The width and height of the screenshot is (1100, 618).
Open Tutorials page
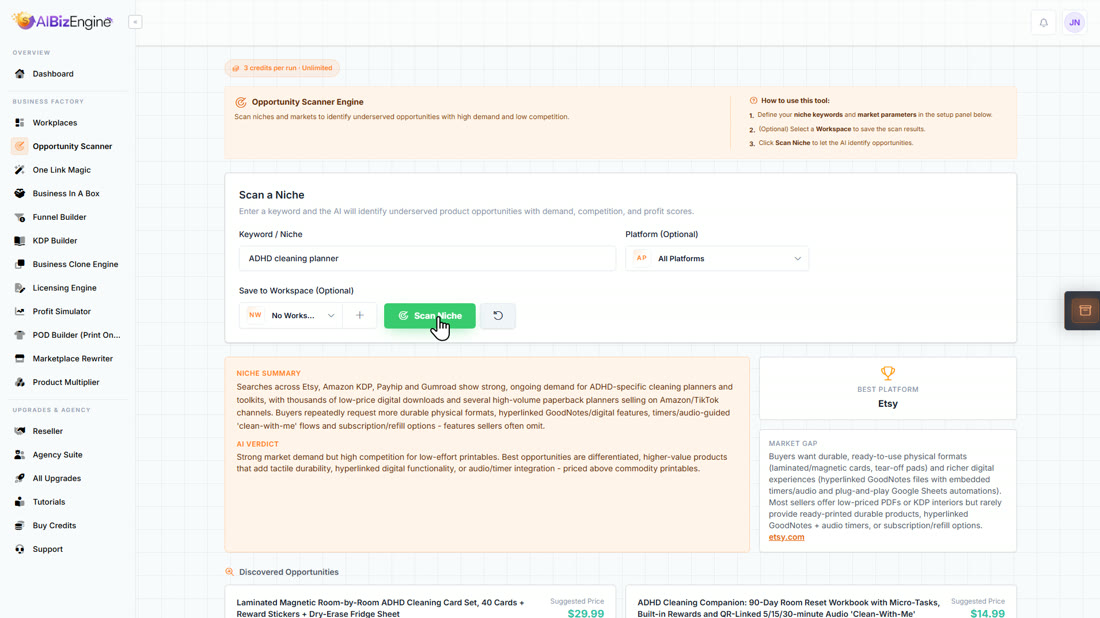[x=48, y=502]
